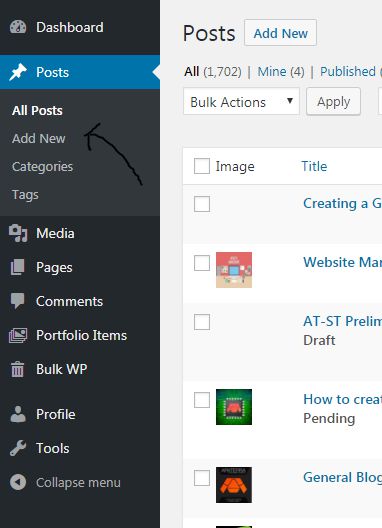Click the Posts pushpin icon
Screen dimensions: 382x528
point(18,72)
